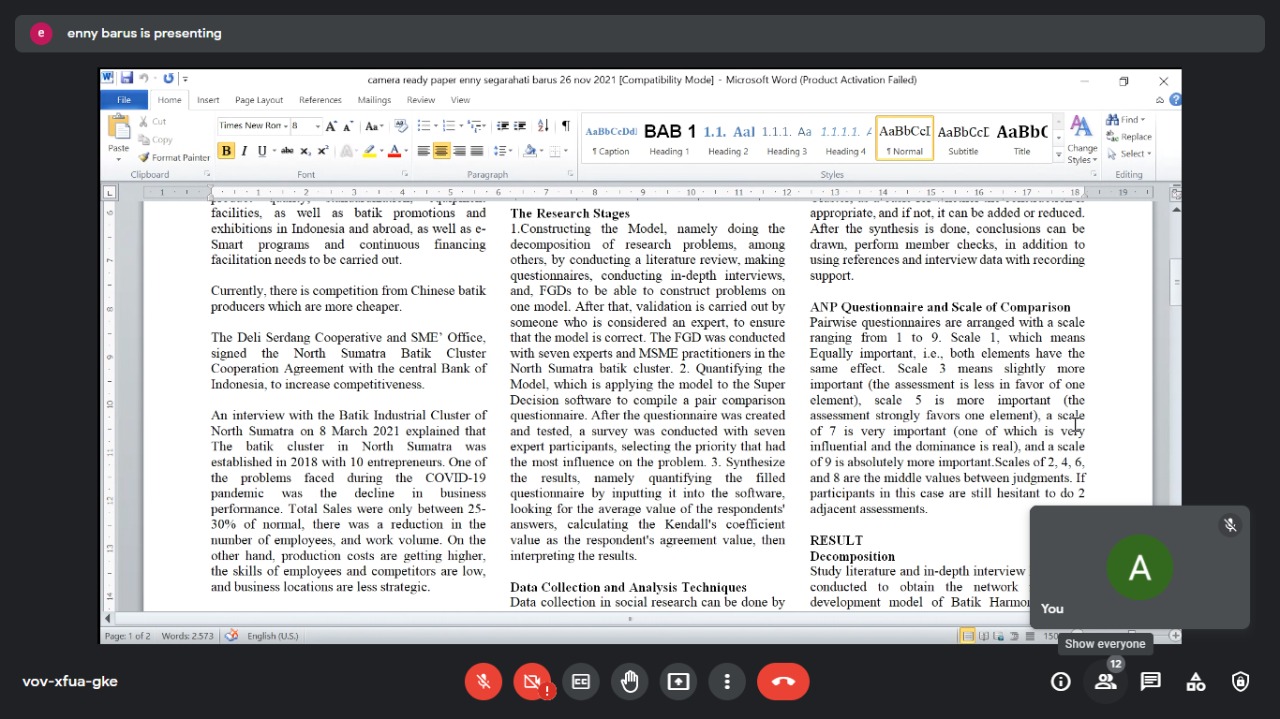Toggle closed captions in Meet

pyautogui.click(x=581, y=682)
